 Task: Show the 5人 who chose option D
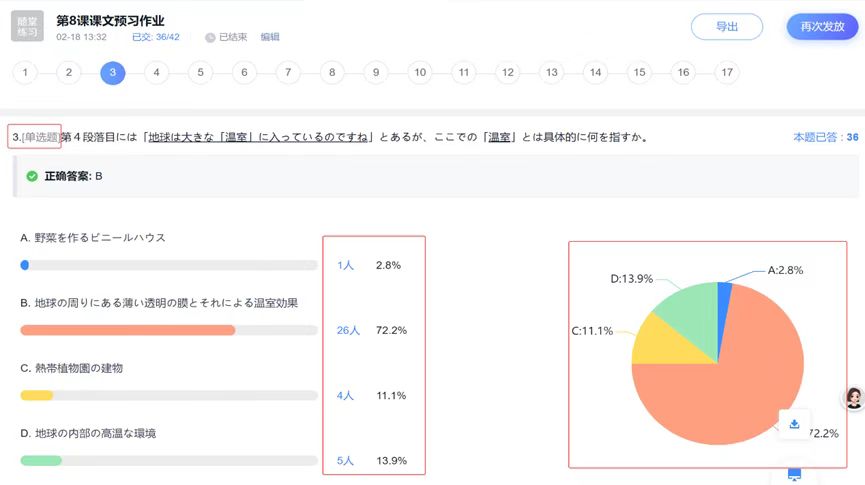click(x=345, y=461)
